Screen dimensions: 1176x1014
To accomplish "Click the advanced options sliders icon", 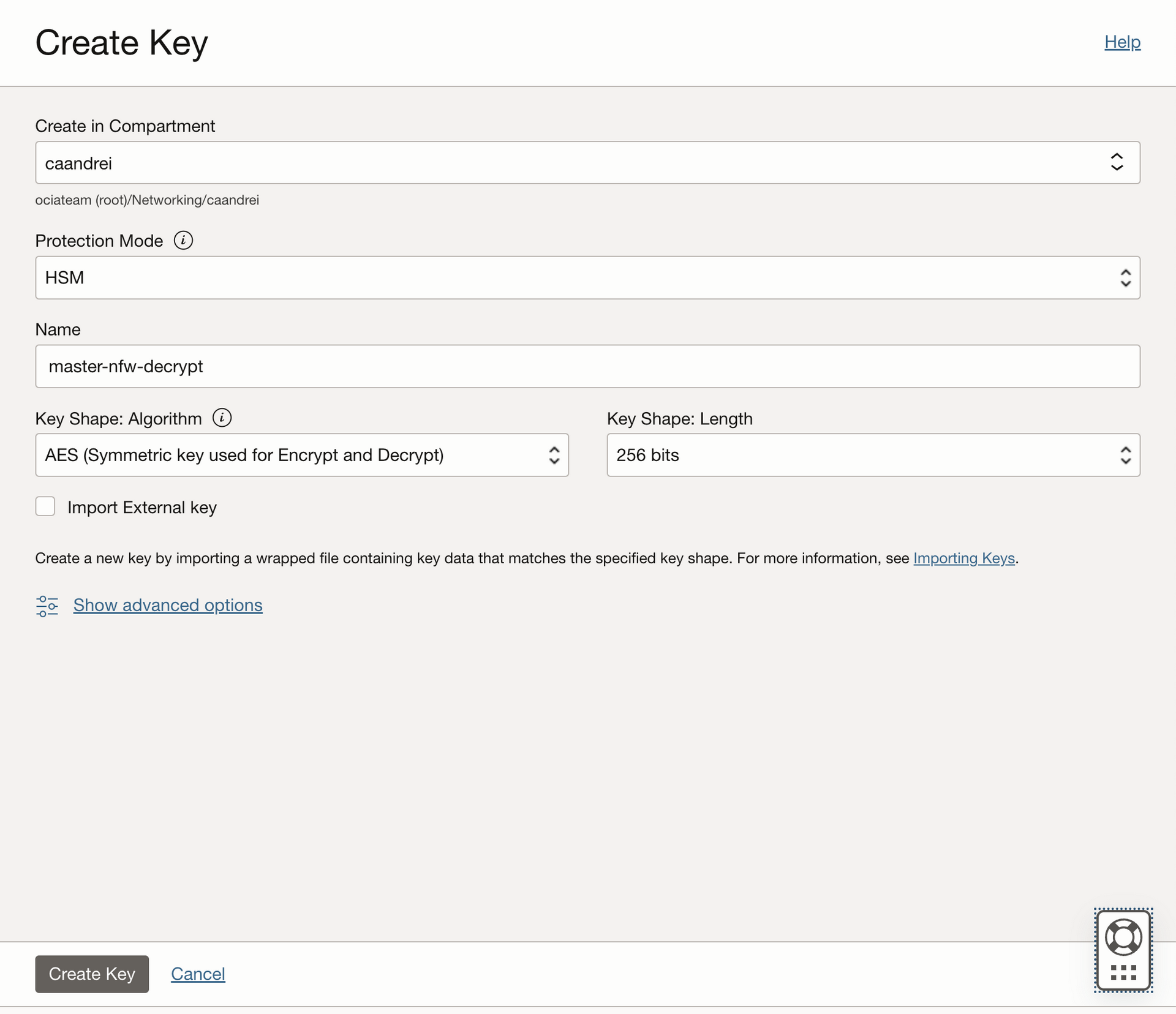I will pos(47,606).
